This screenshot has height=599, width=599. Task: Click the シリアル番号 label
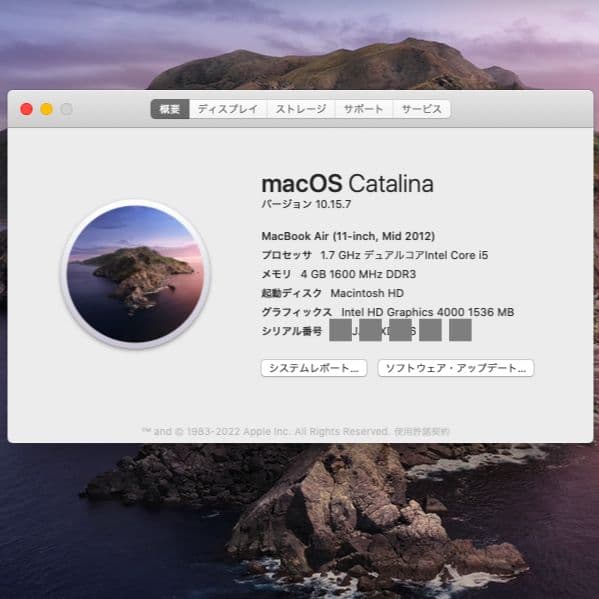[292, 331]
